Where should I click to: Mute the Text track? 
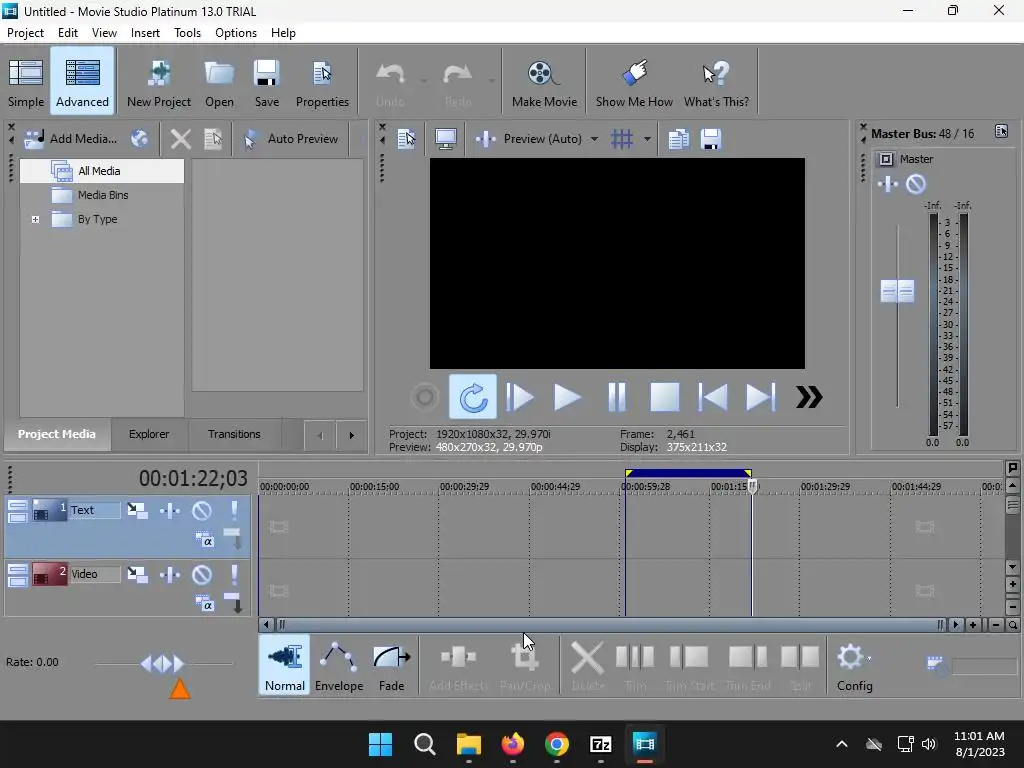[202, 510]
